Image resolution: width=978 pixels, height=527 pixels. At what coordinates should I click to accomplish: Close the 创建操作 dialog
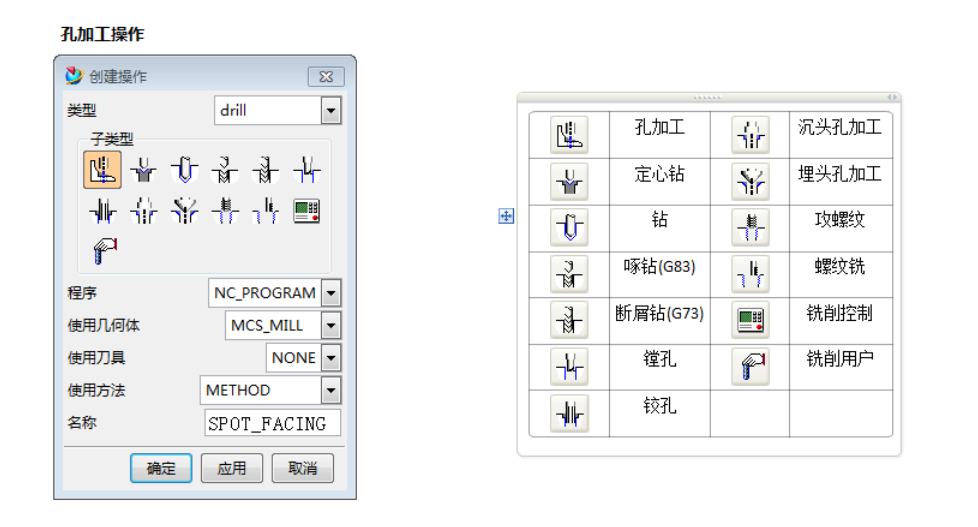pyautogui.click(x=326, y=77)
